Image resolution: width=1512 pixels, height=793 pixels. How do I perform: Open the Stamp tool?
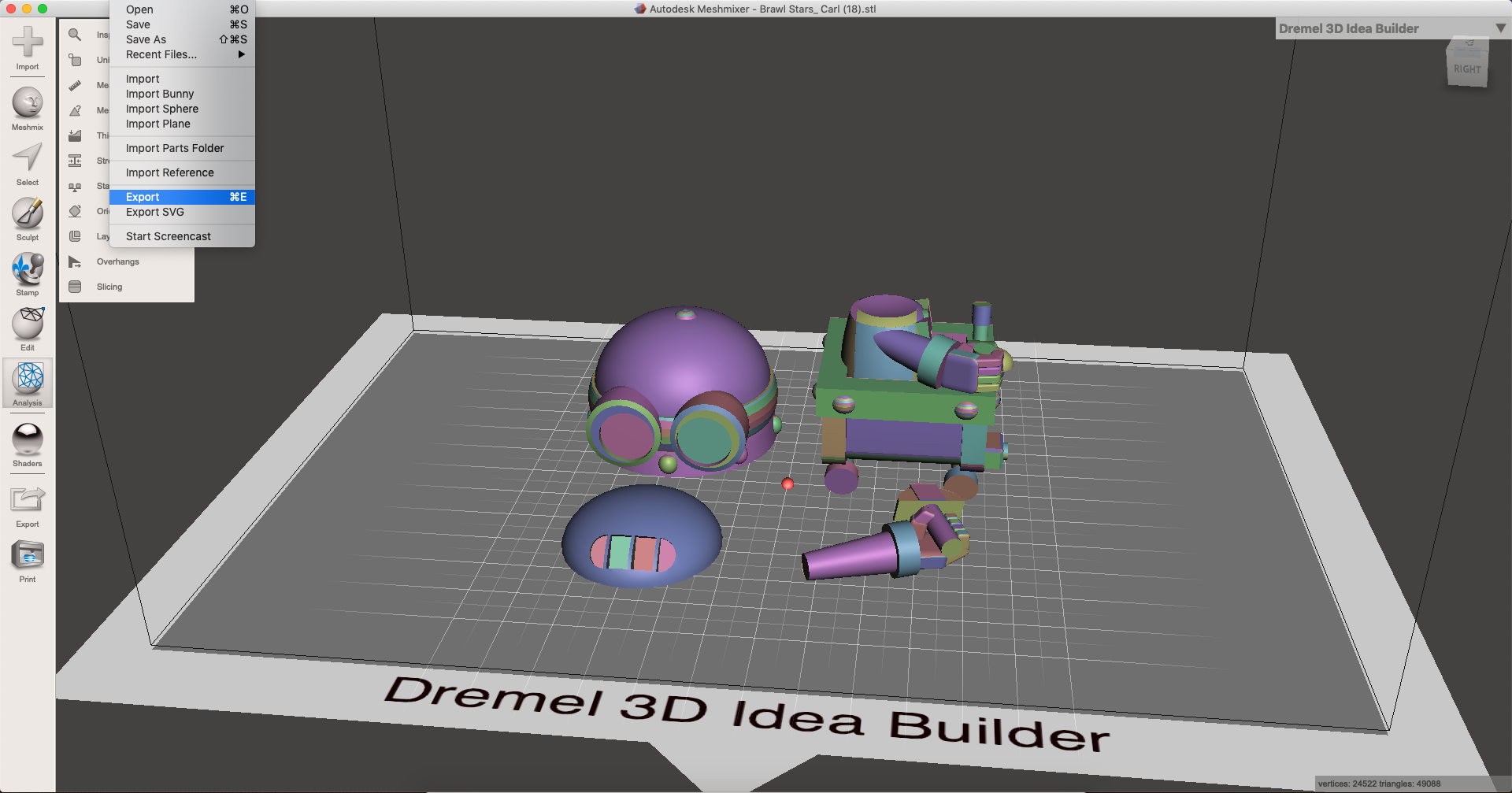pos(28,274)
